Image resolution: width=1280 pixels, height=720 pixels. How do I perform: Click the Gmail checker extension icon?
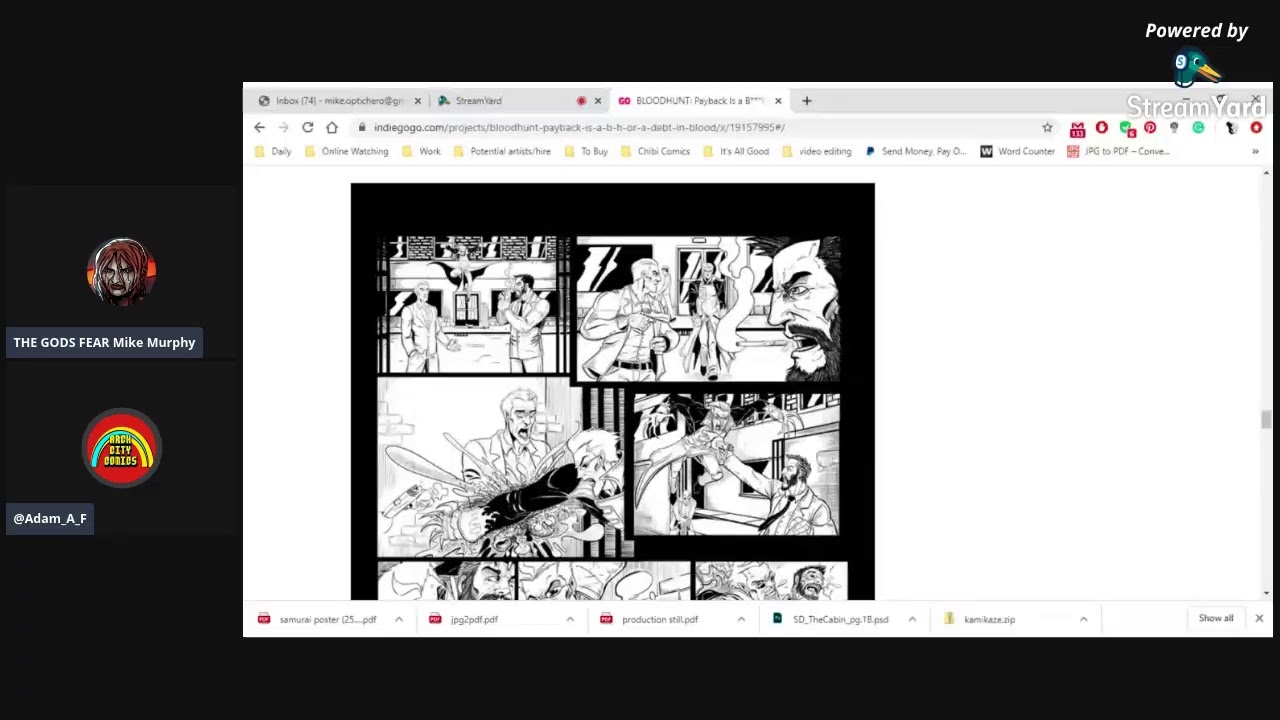click(1077, 129)
